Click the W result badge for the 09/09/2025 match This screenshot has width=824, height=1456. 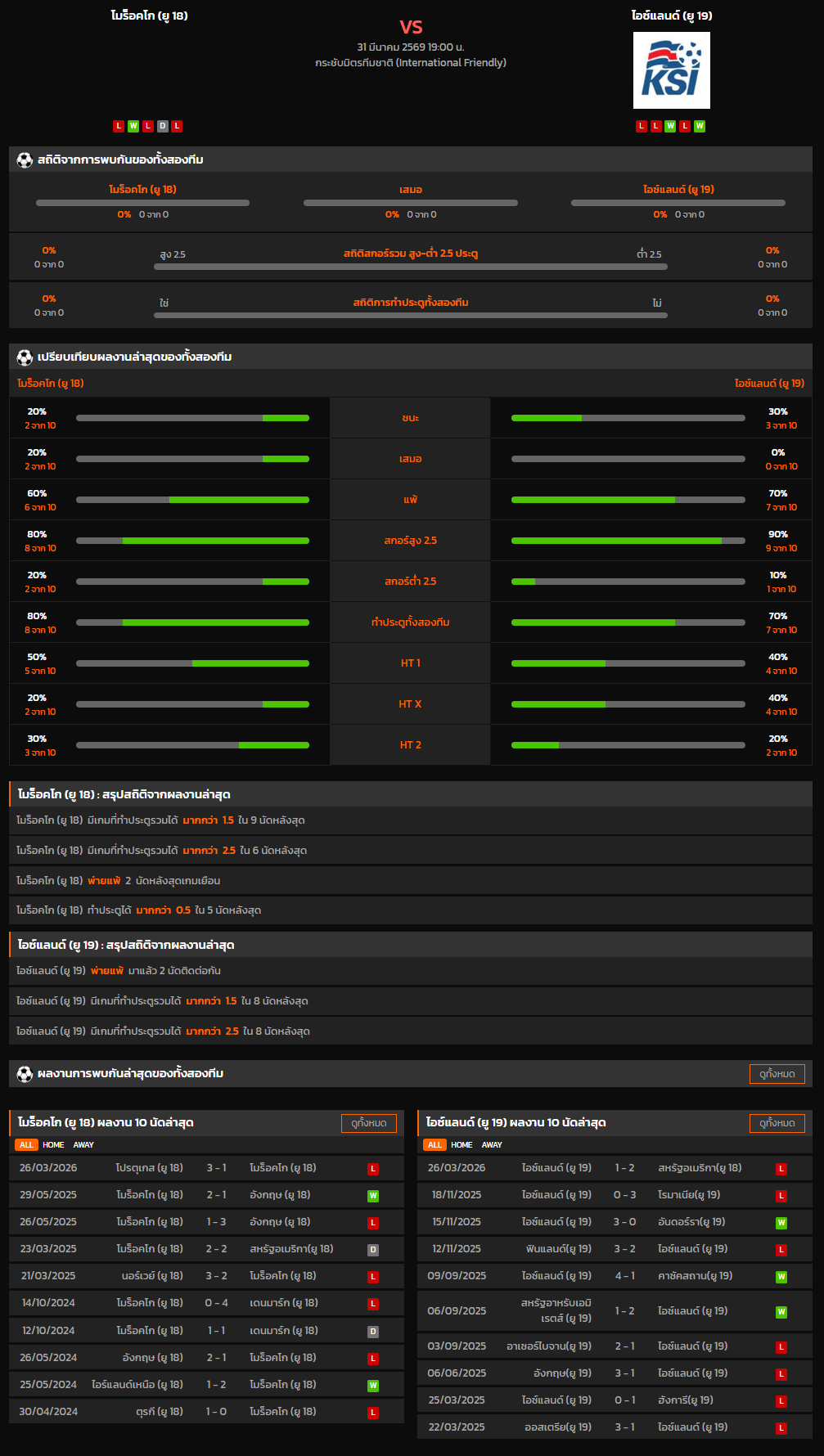(x=781, y=1277)
